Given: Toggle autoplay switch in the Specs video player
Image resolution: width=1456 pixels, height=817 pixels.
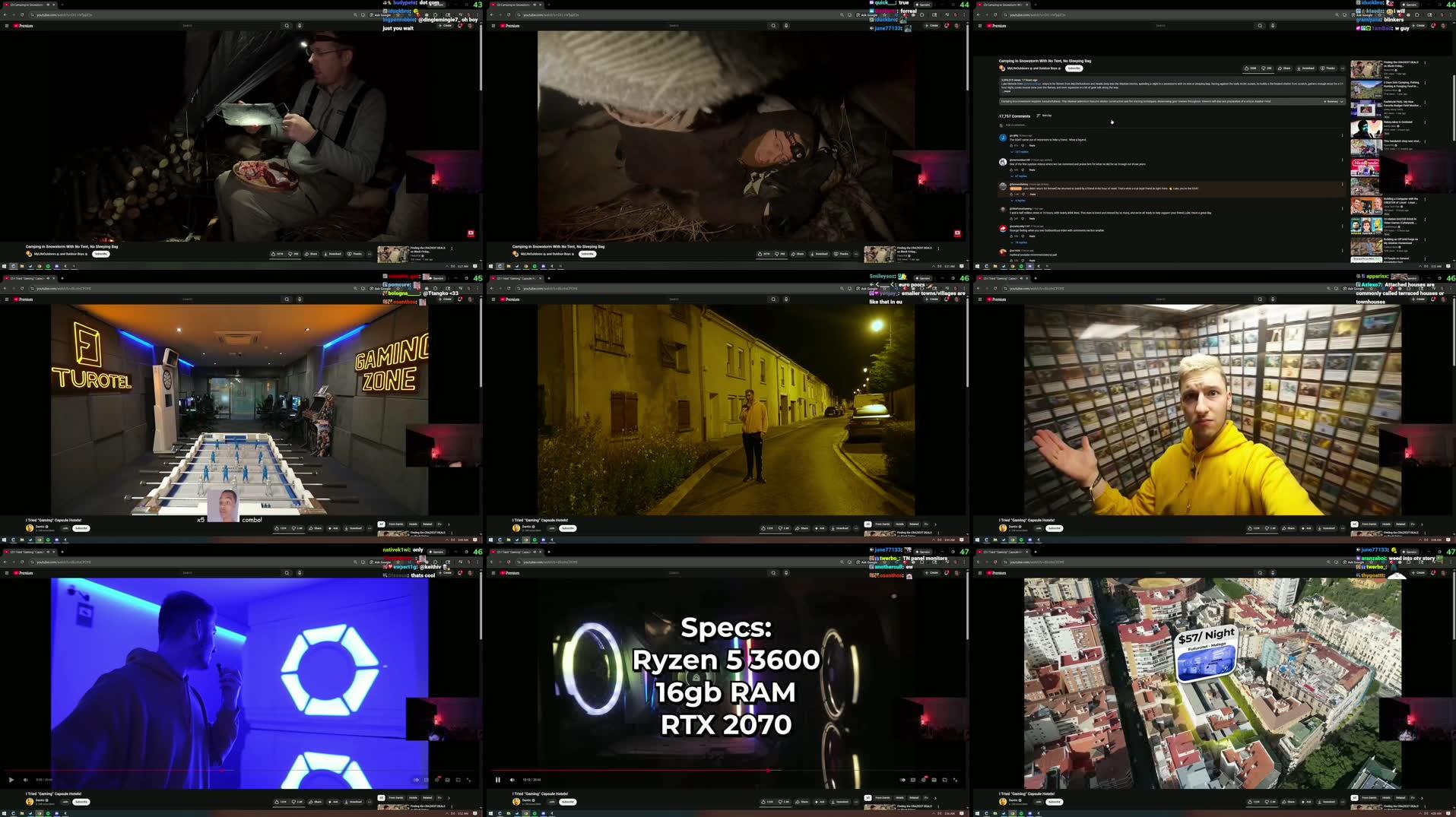Looking at the screenshot, I should (x=902, y=780).
